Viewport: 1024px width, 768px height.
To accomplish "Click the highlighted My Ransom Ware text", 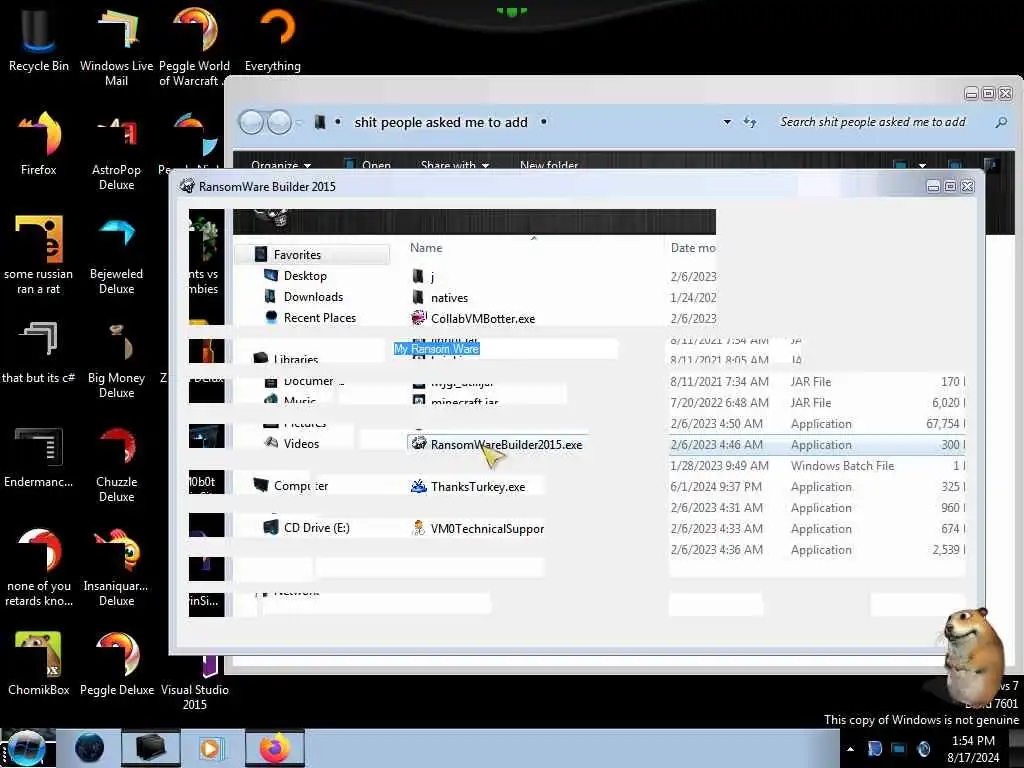I will pos(436,349).
